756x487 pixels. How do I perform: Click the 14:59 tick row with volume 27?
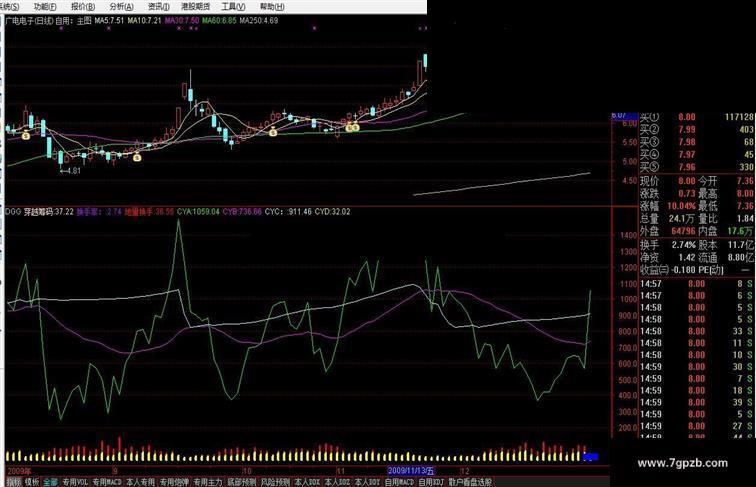[697, 426]
